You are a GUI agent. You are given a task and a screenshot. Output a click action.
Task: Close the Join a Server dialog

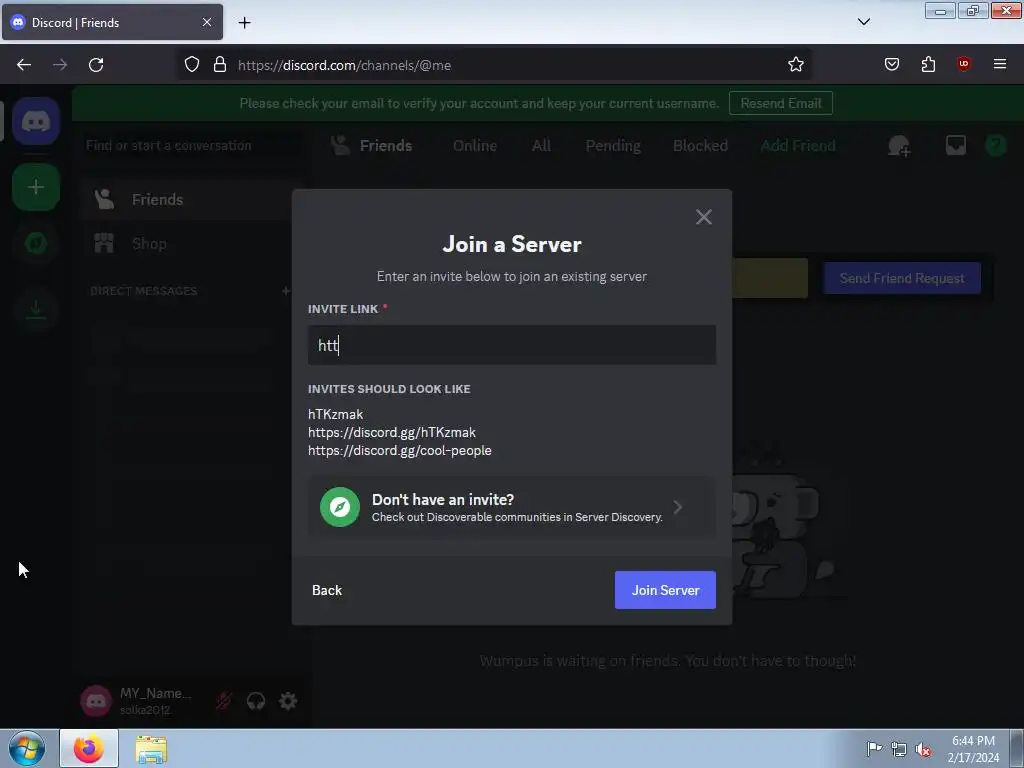click(x=703, y=217)
